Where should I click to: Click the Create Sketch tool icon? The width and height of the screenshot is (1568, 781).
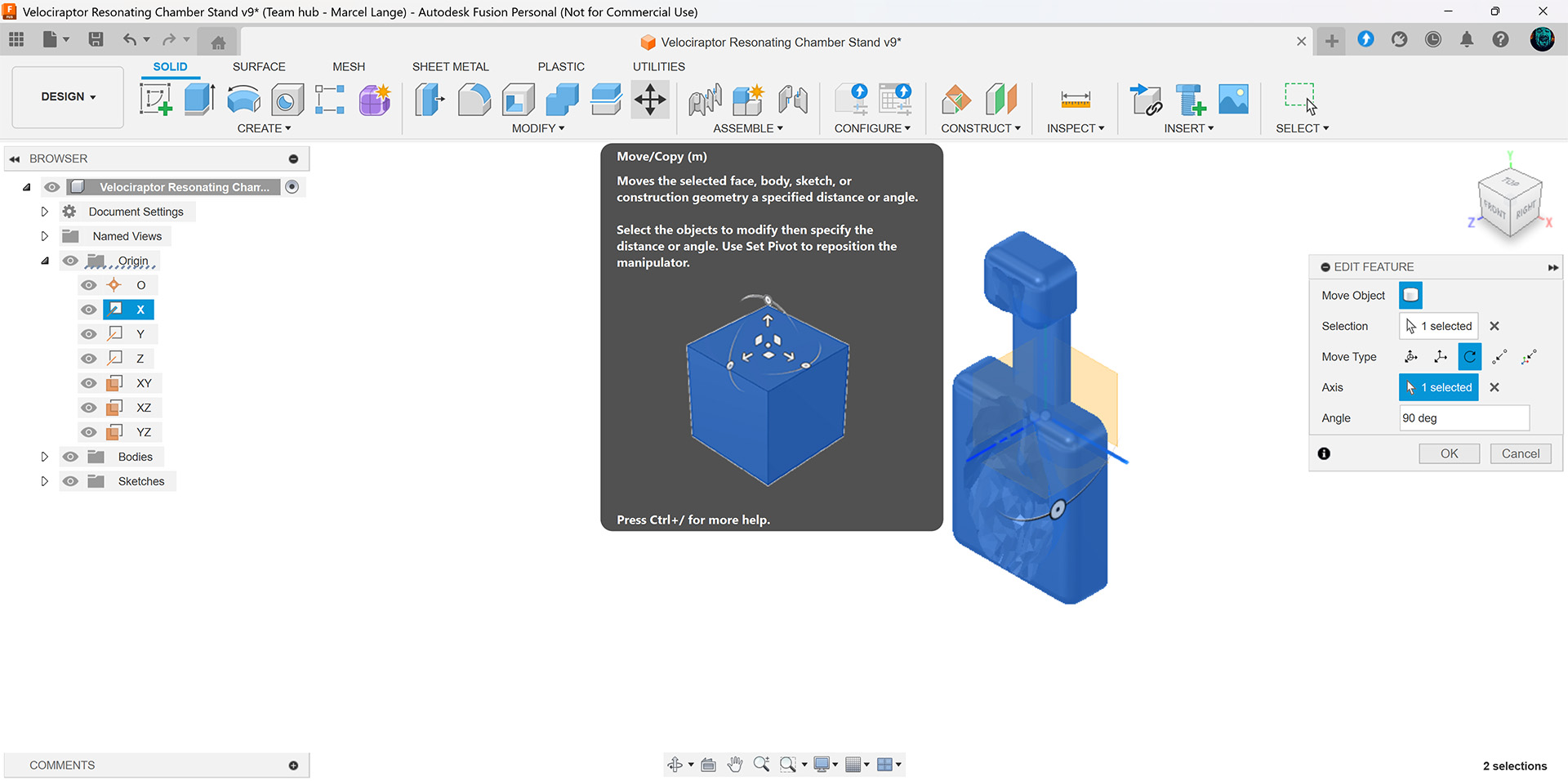[x=155, y=100]
